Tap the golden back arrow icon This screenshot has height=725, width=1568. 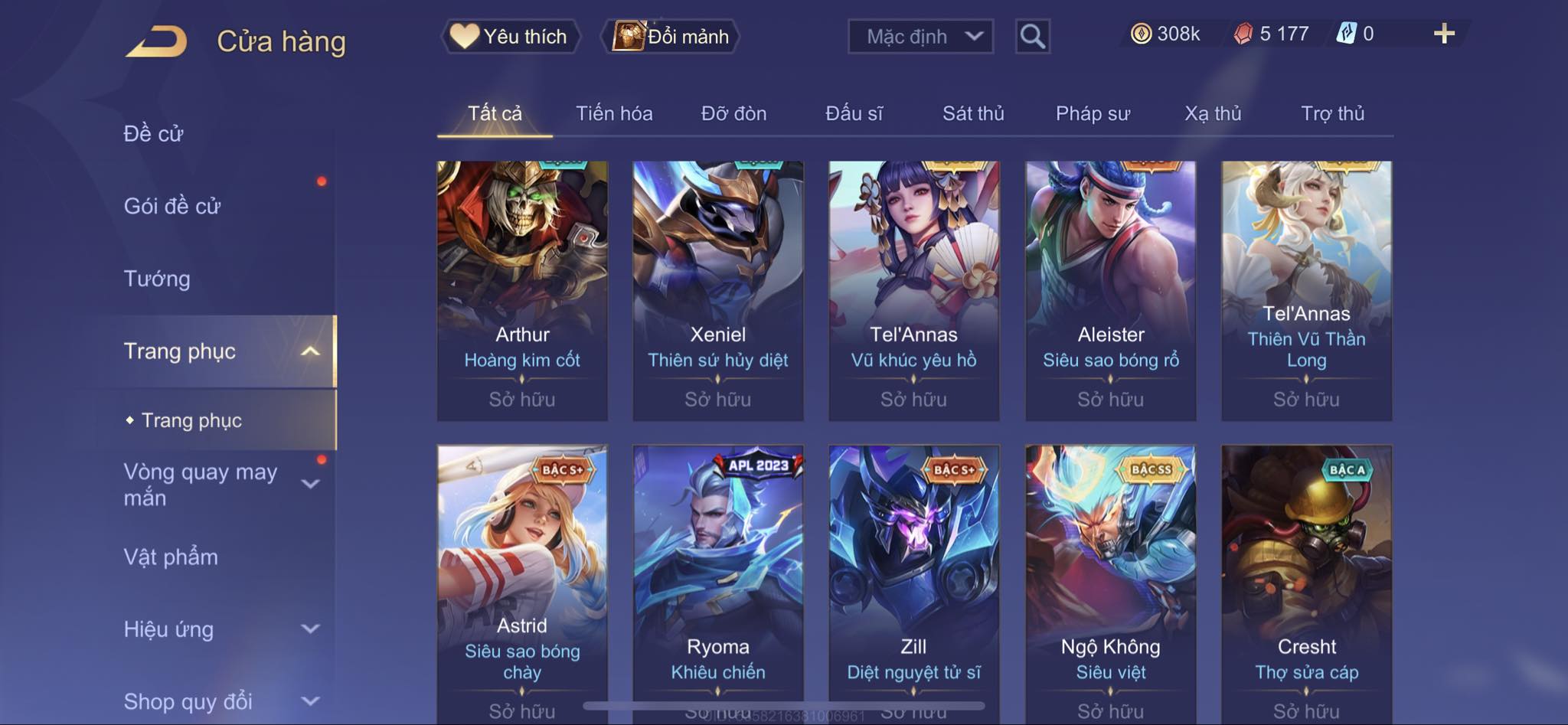point(157,41)
